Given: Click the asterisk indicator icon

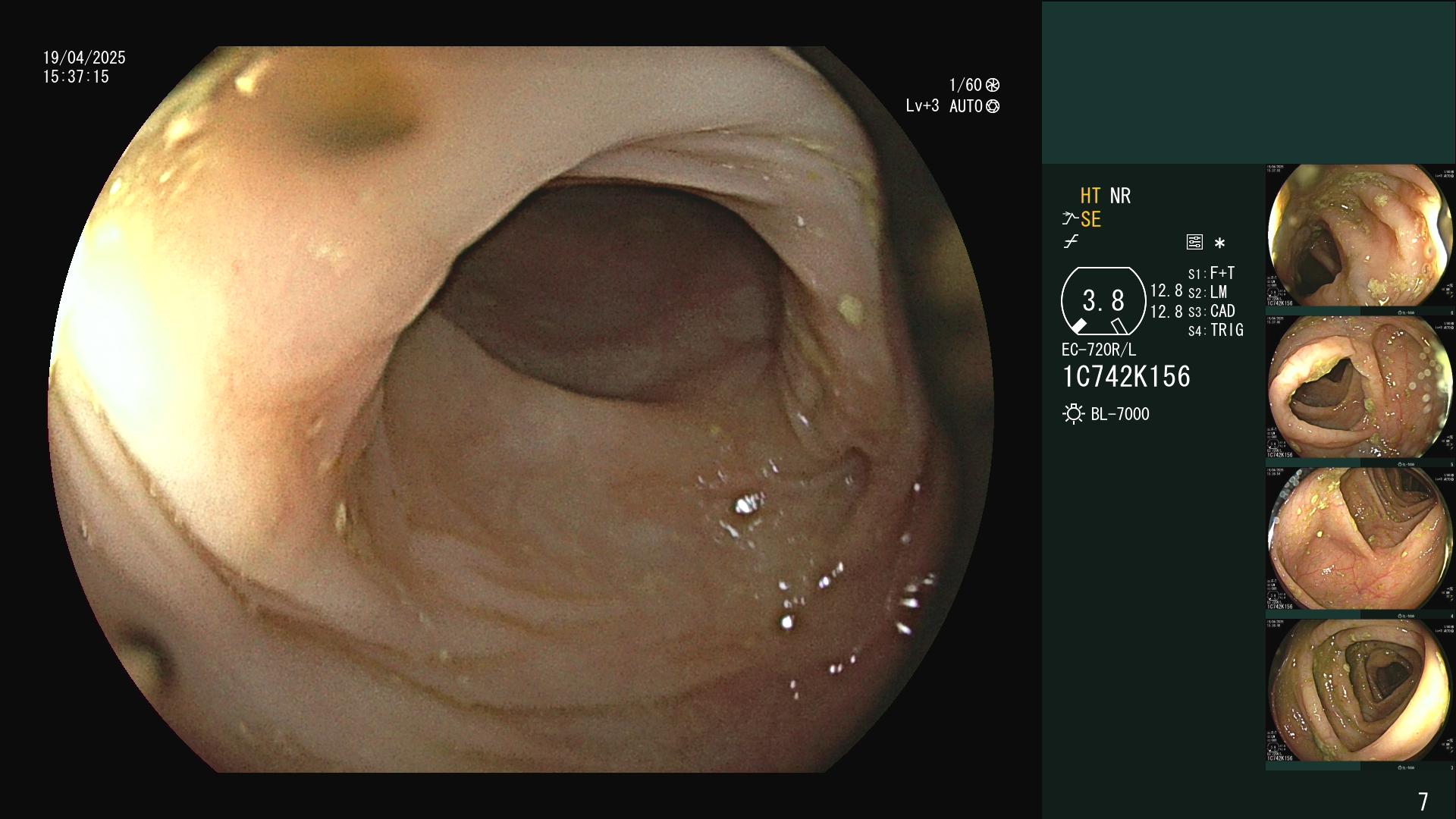Looking at the screenshot, I should pos(1219,243).
